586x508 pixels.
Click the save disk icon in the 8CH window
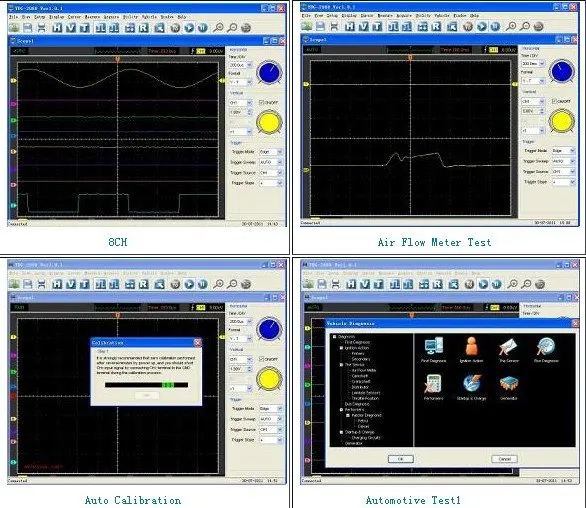pos(27,28)
